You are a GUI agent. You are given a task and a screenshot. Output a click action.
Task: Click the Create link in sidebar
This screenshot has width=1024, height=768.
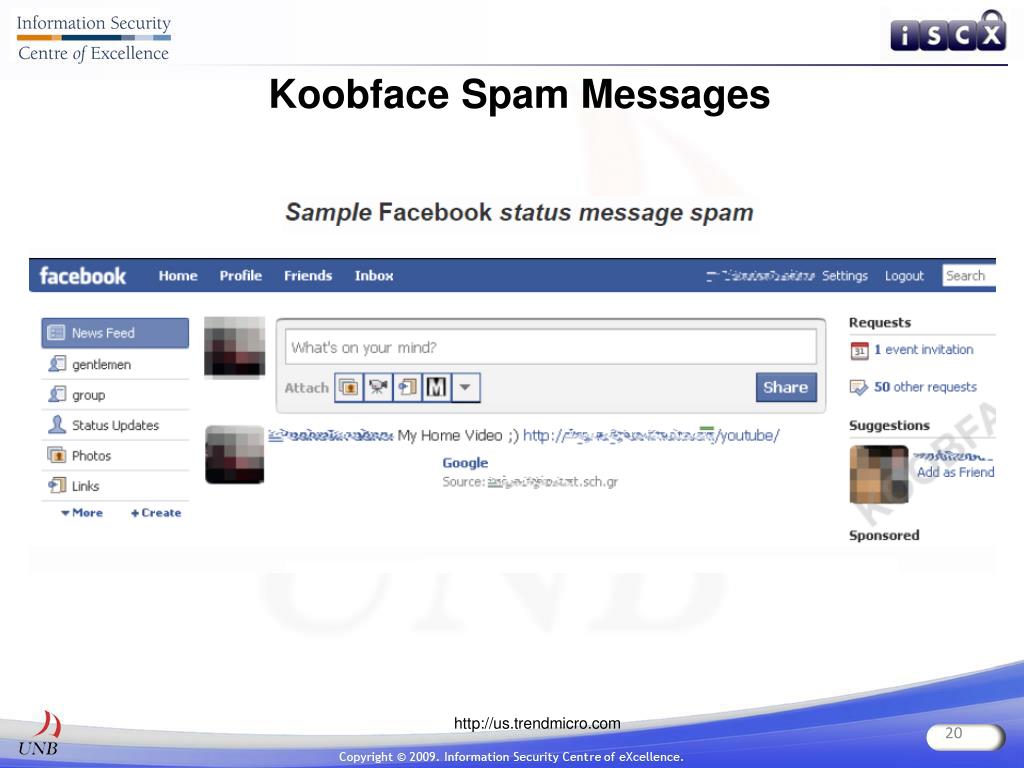click(x=156, y=513)
